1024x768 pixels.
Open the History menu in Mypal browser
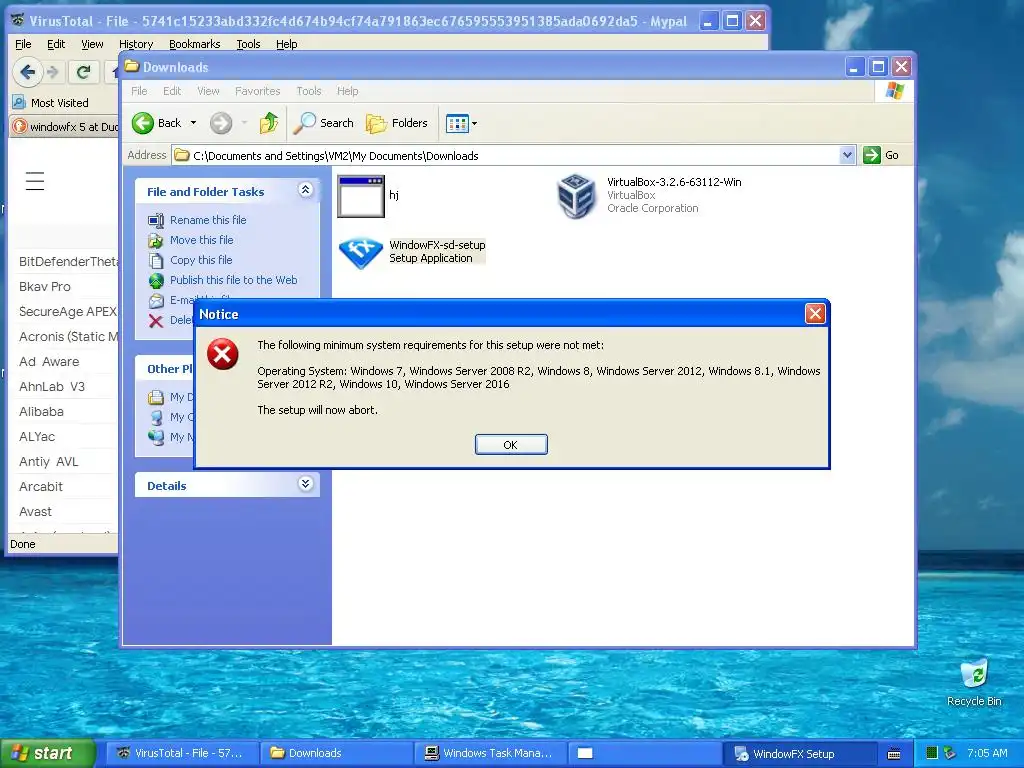(x=136, y=44)
